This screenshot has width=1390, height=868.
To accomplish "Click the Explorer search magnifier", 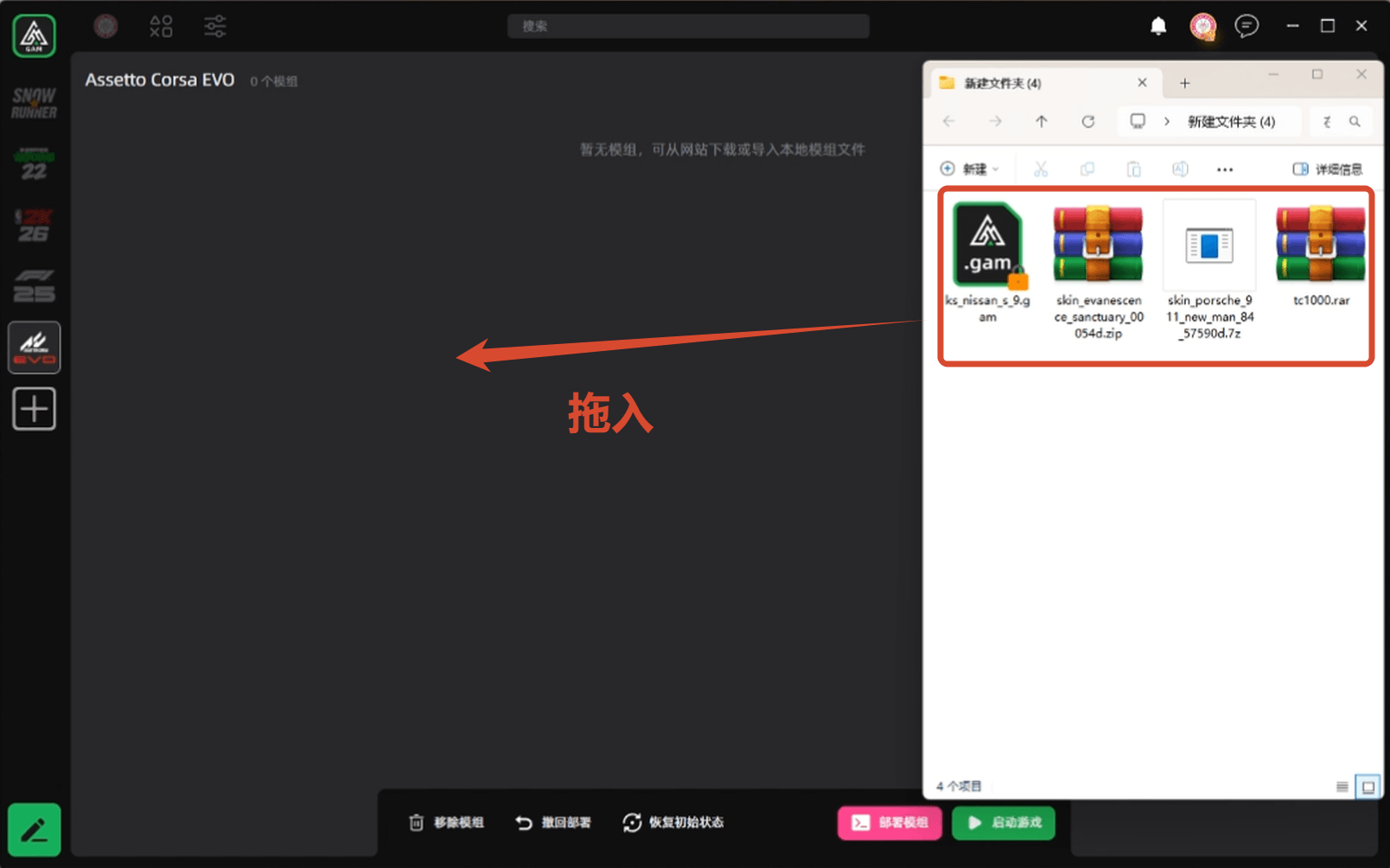I will click(x=1355, y=122).
